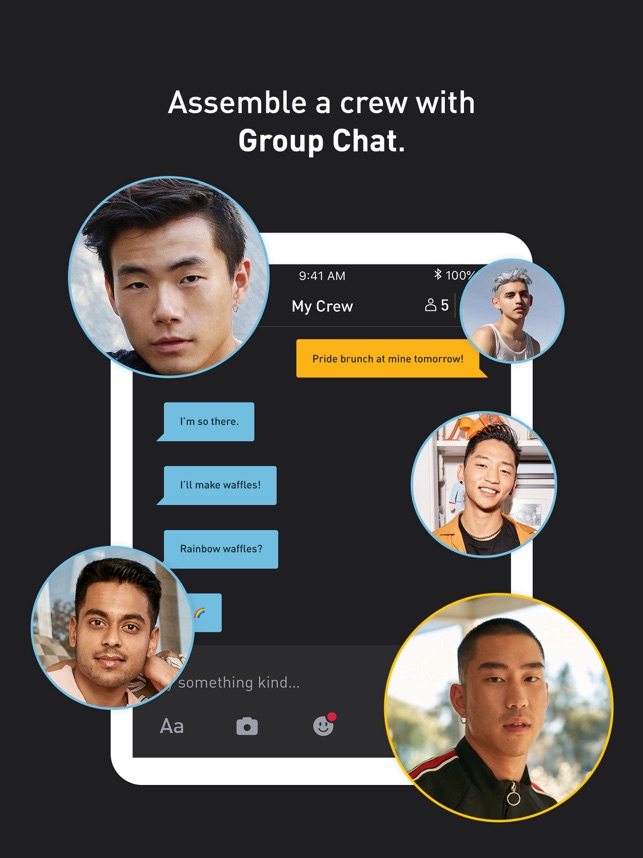This screenshot has width=643, height=858.
Task: Tap the camera icon in chat toolbar
Action: (247, 726)
